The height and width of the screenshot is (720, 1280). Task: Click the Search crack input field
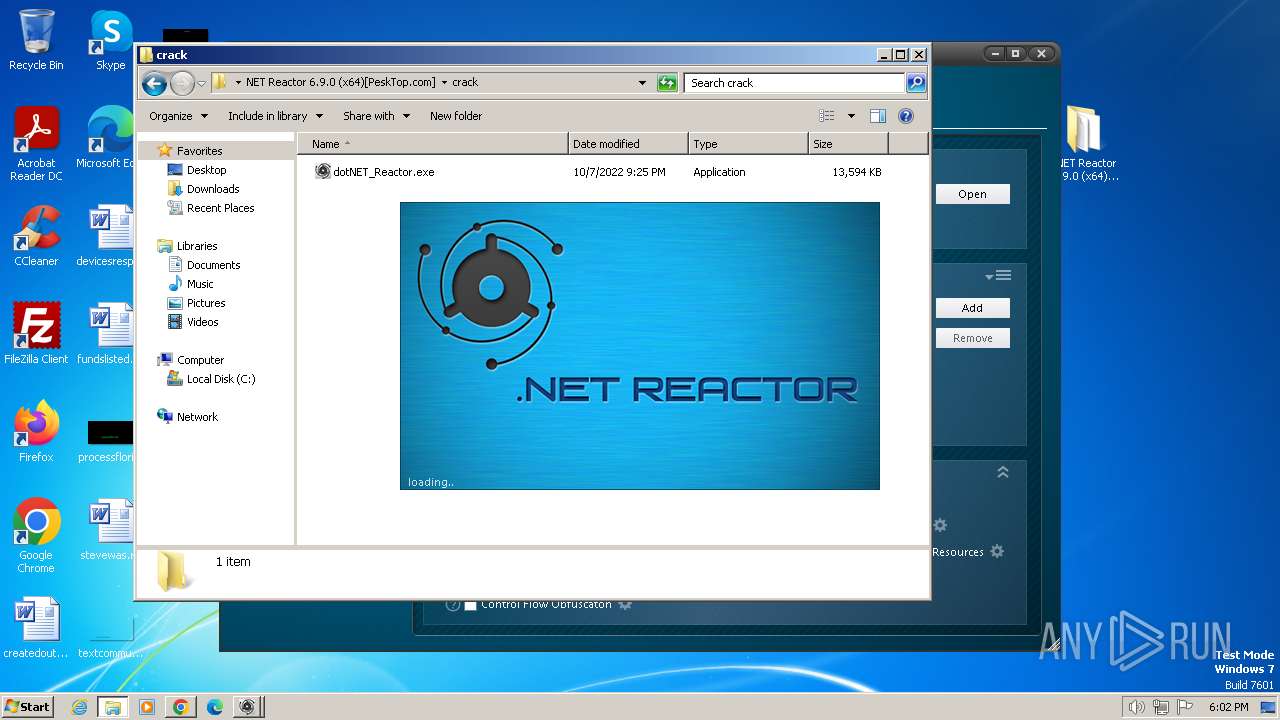pos(795,83)
